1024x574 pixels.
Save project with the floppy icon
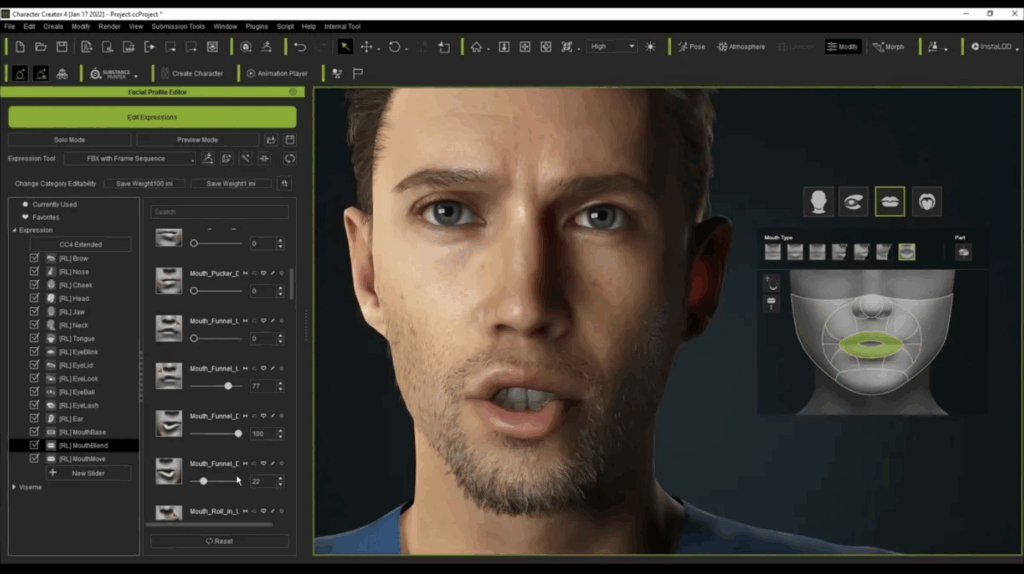pos(61,47)
